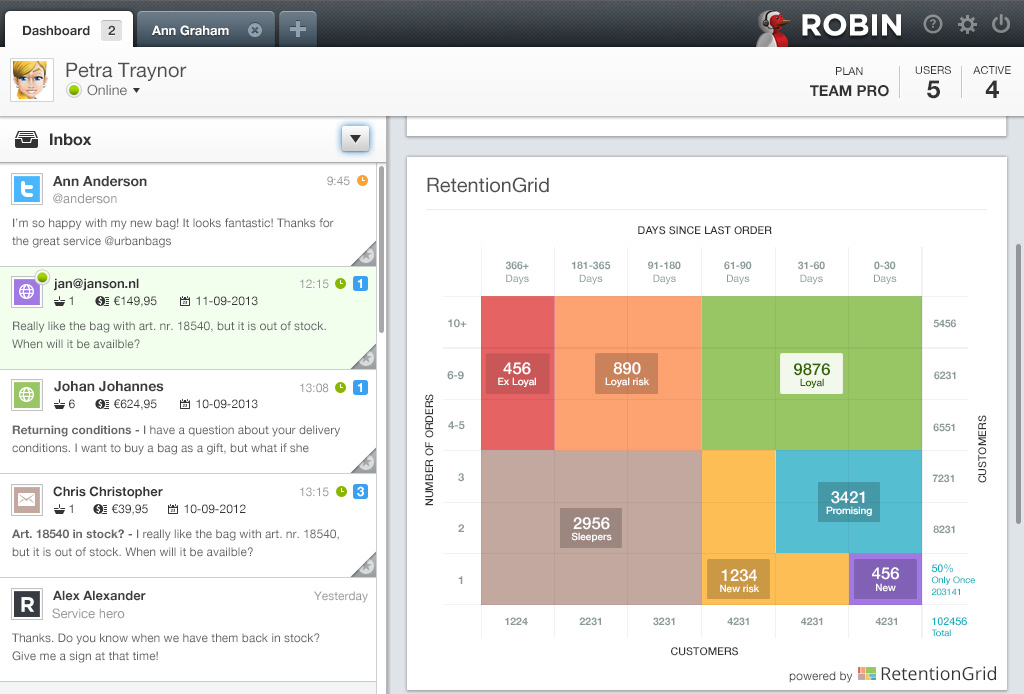Click the power logout icon
1024x694 pixels.
point(1000,25)
